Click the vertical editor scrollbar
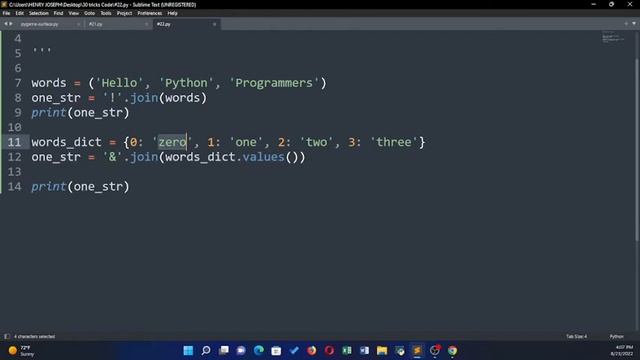 coord(637,149)
